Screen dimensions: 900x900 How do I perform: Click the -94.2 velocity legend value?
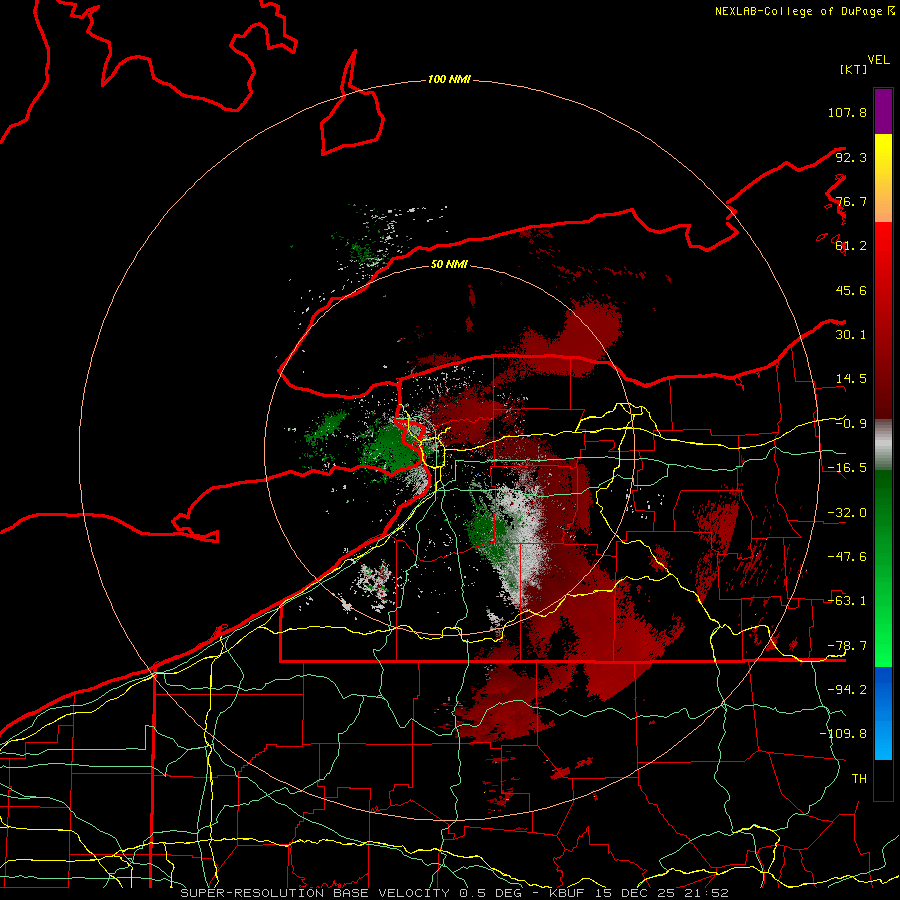pos(847,689)
